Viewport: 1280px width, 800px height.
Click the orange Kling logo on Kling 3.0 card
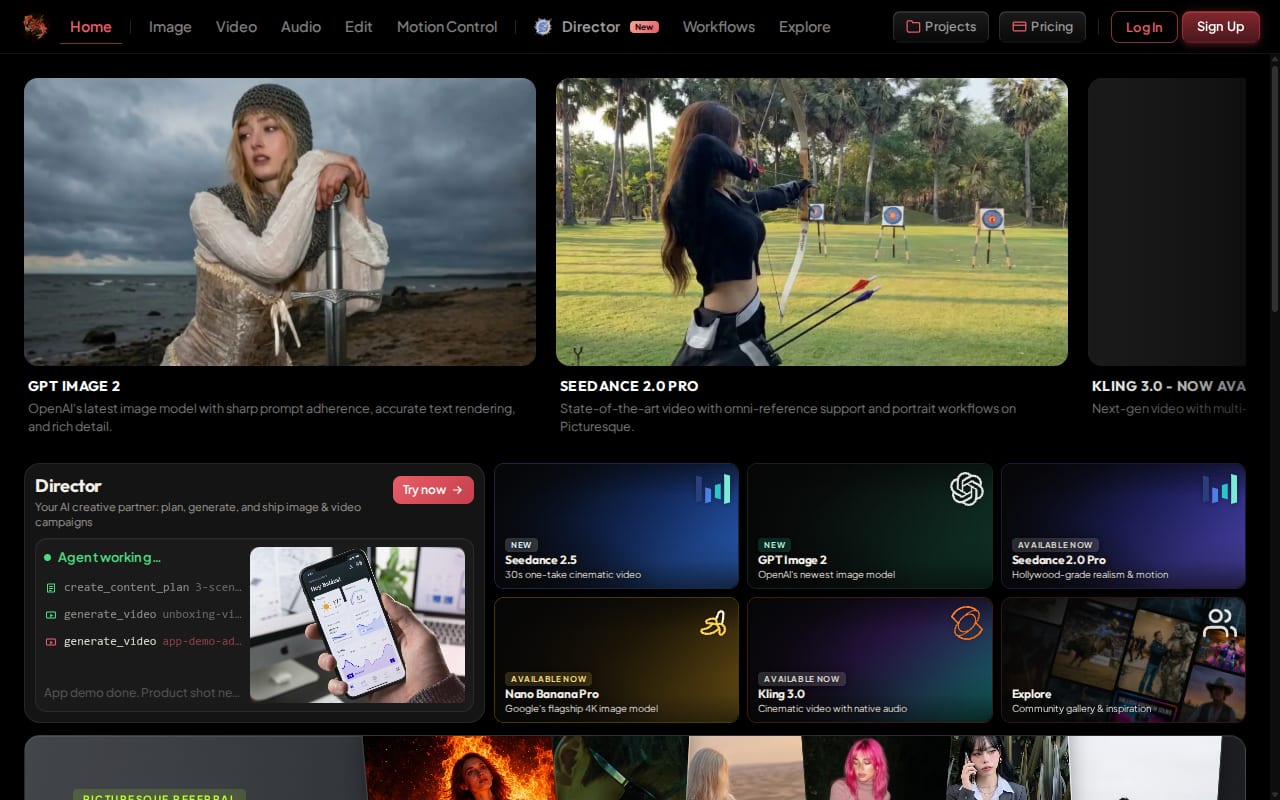(967, 623)
